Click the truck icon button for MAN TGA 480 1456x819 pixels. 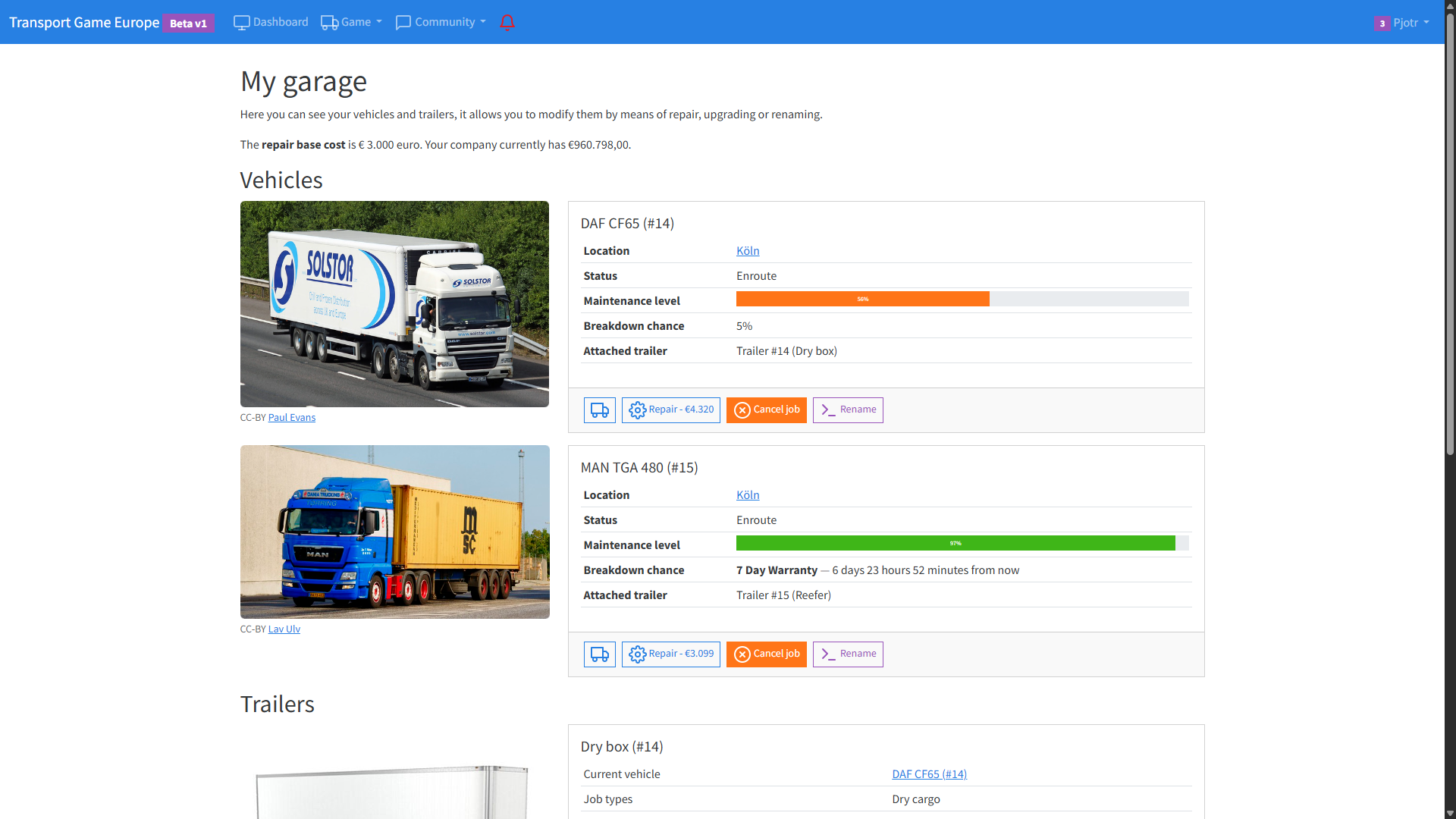pyautogui.click(x=600, y=654)
